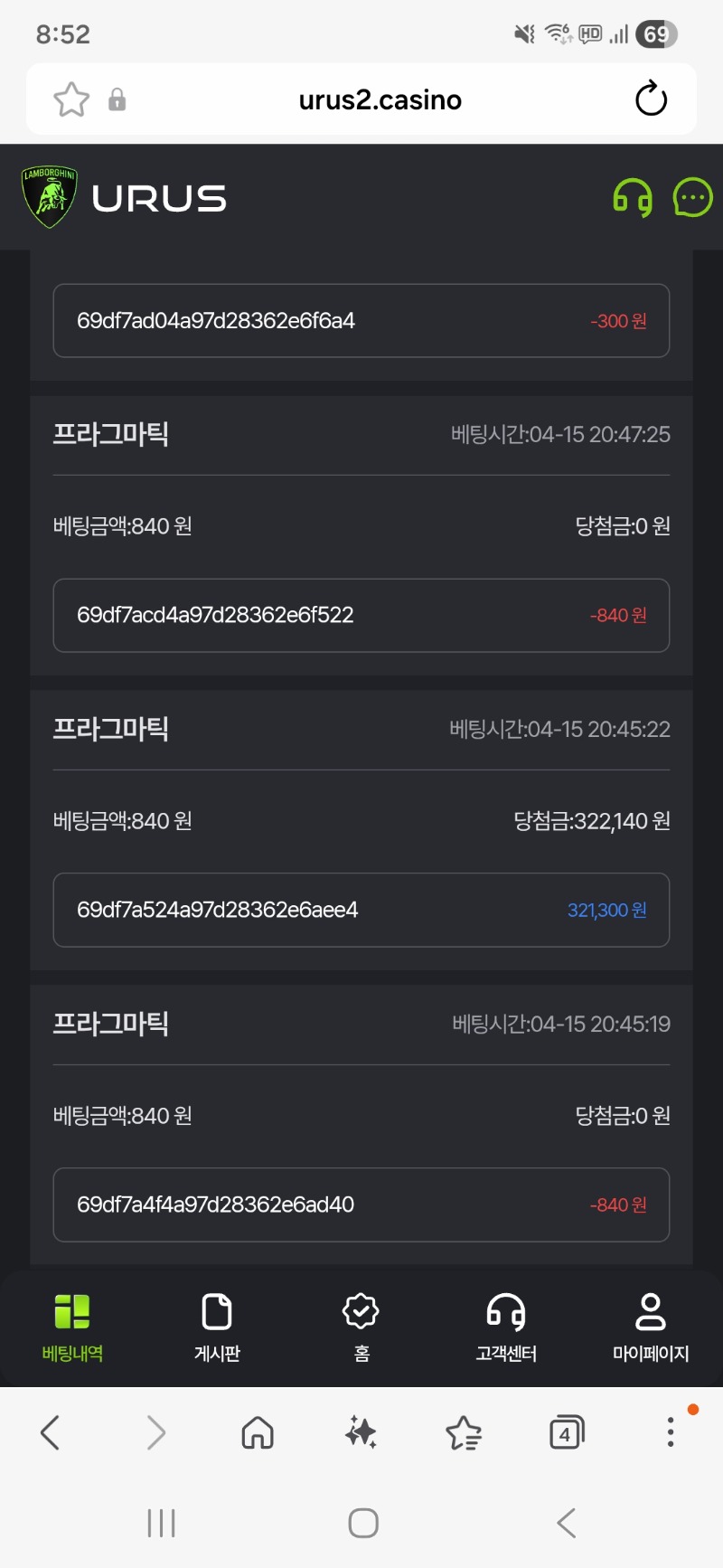This screenshot has height=1568, width=723.
Task: Tap the green headset support icon in header
Action: (633, 198)
